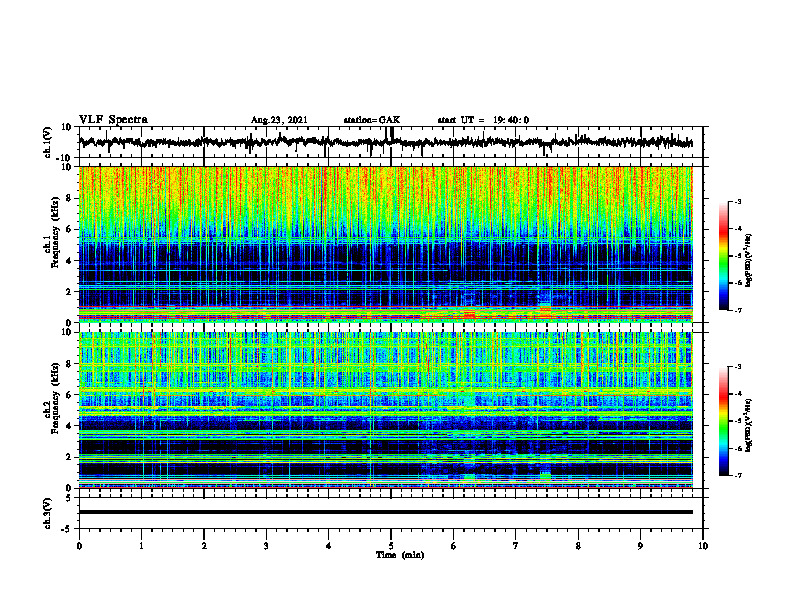Click time-axis tick label "5" at bottom
This screenshot has height=612, width=792.
391,546
